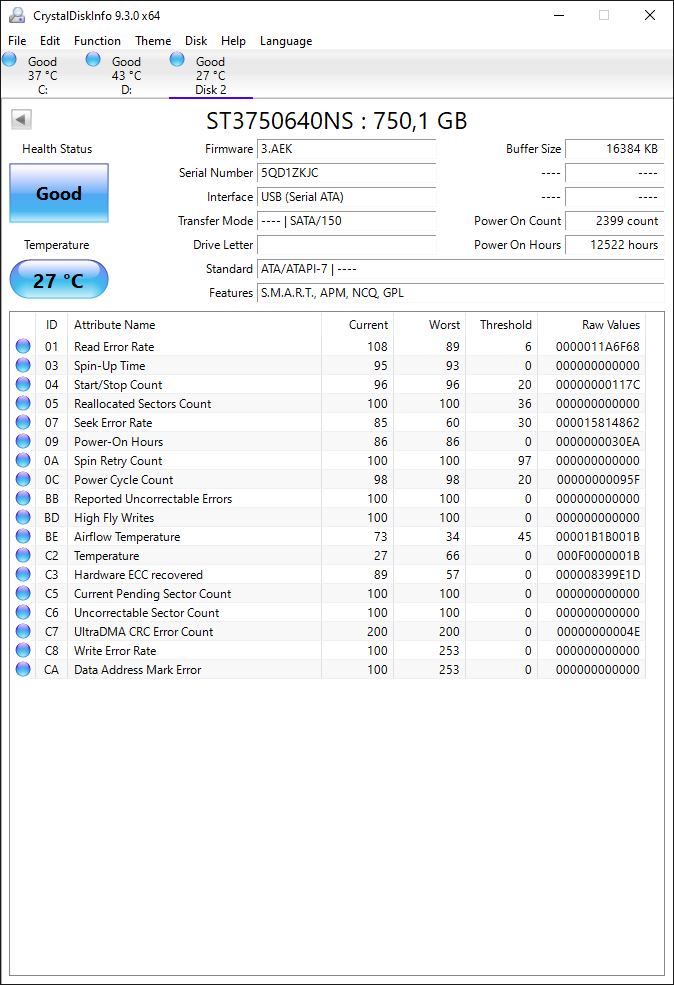
Task: Click status icon for UltraDMA CRC Error Count
Action: pos(23,631)
